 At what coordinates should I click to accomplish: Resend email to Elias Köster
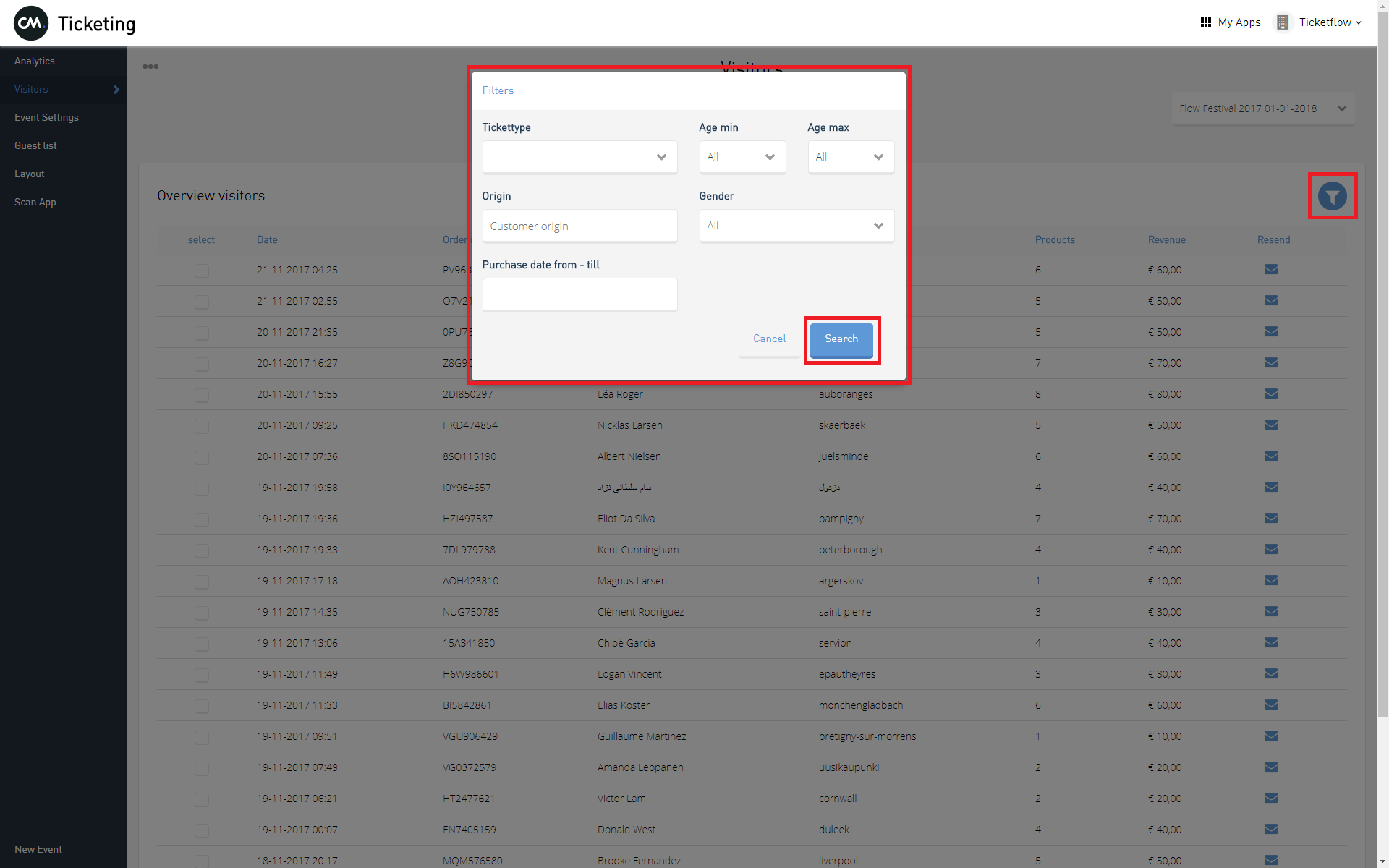[x=1271, y=705]
